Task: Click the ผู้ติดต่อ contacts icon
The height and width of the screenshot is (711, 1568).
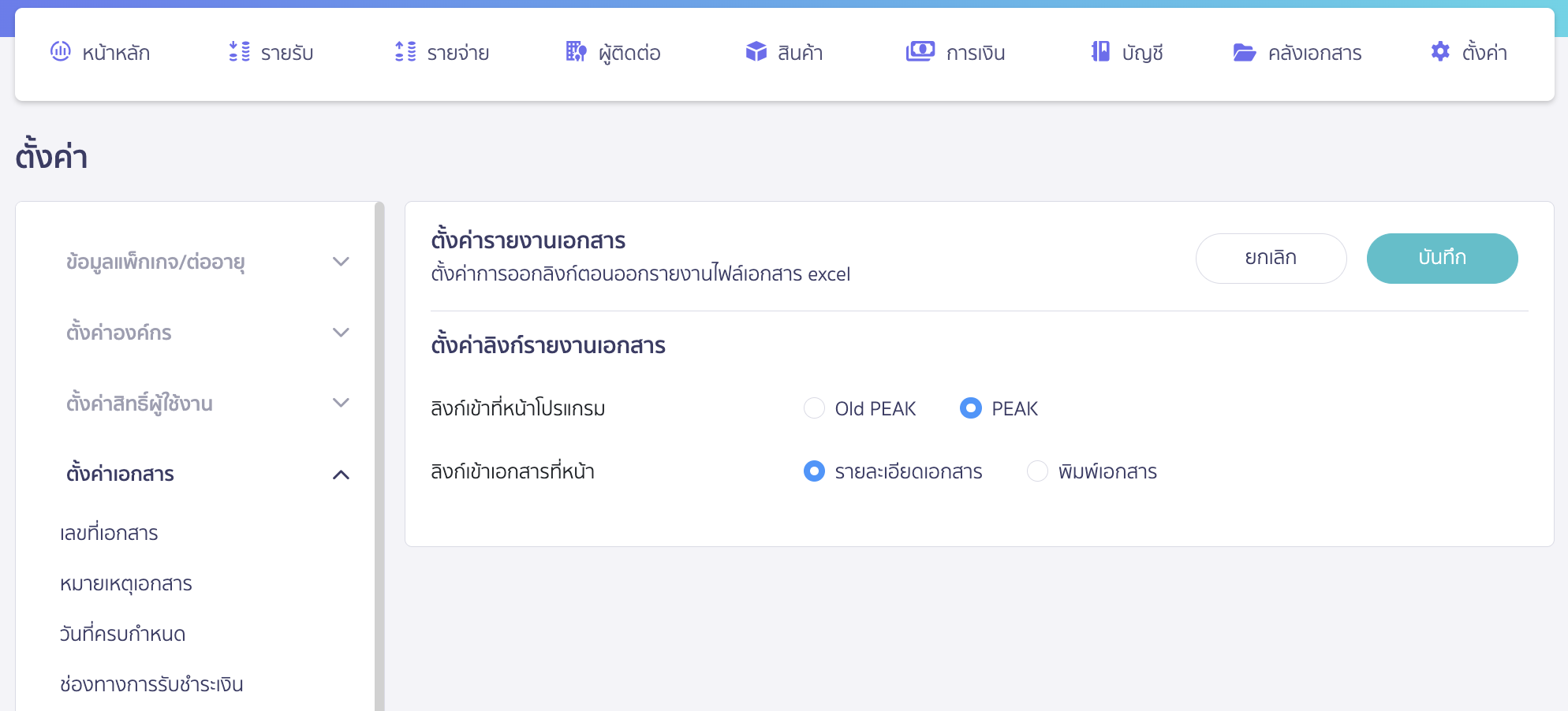Action: (575, 52)
